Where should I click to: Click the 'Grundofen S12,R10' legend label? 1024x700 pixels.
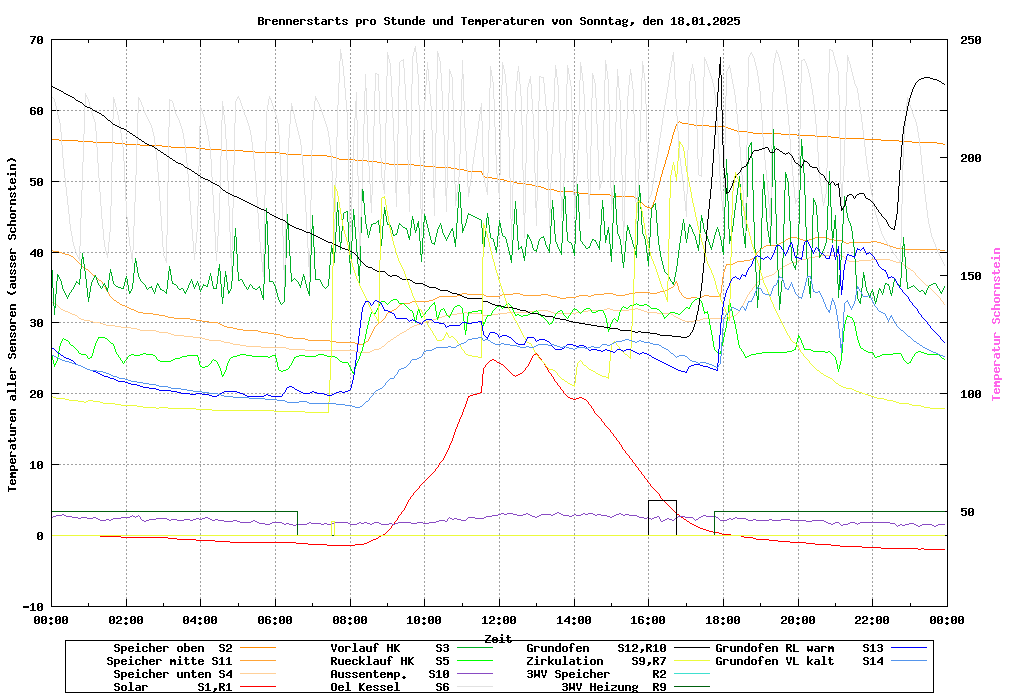coord(596,648)
